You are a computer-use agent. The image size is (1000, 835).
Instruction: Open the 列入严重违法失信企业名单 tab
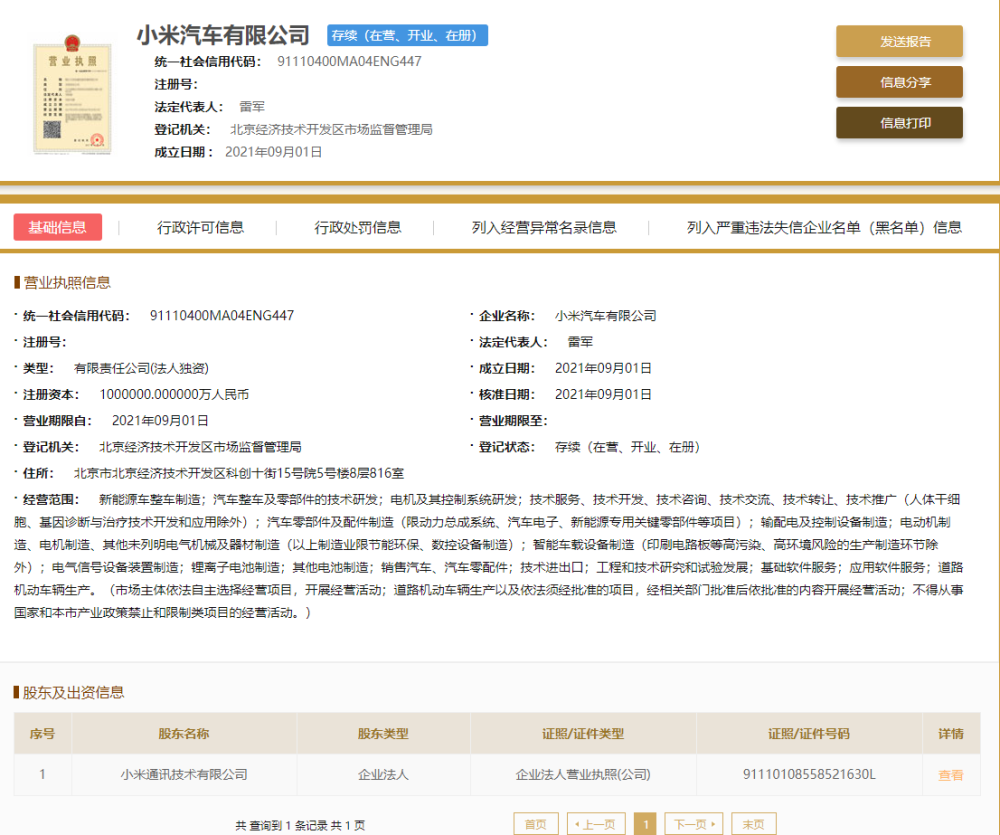[824, 227]
